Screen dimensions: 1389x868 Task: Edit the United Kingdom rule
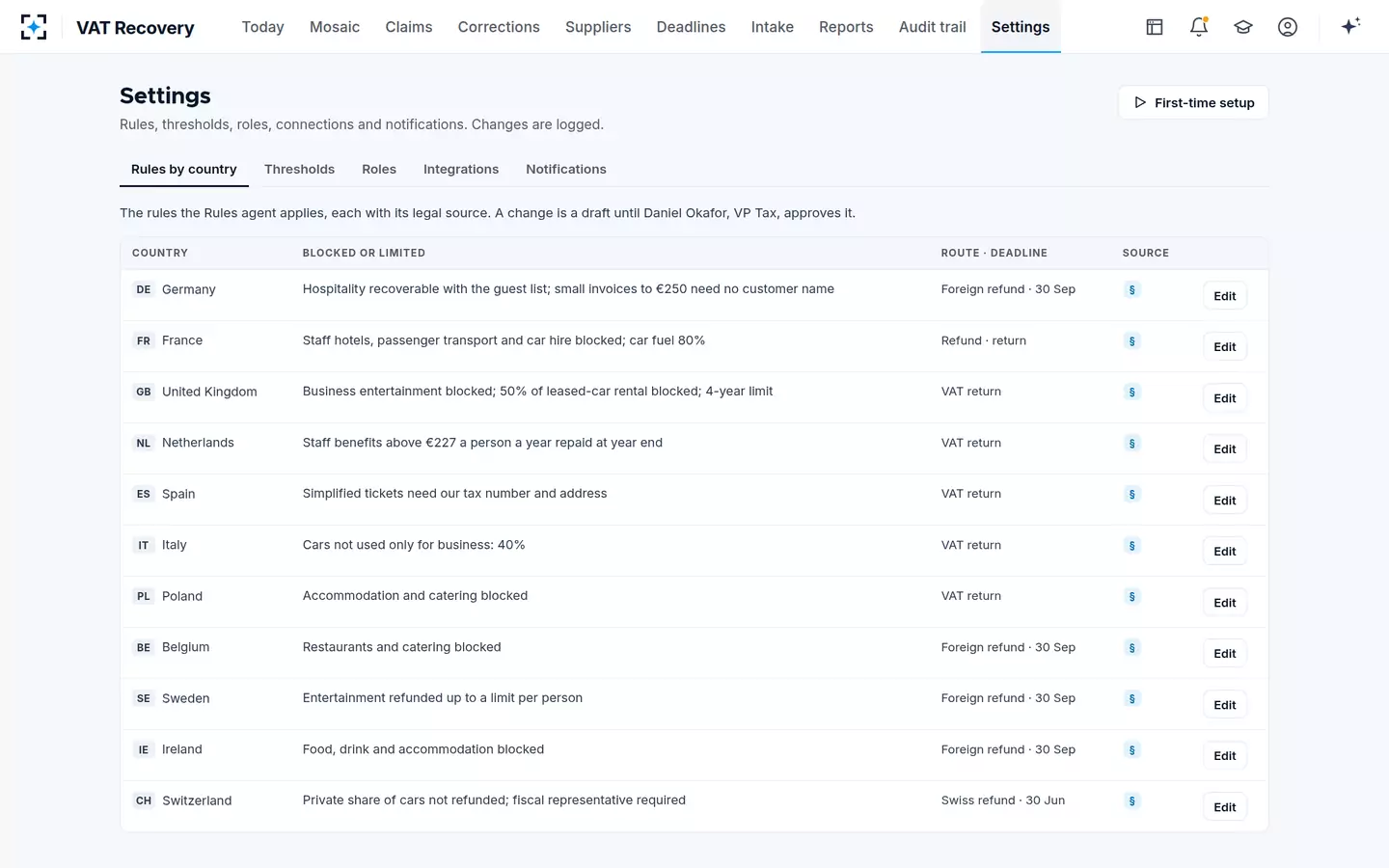(x=1225, y=398)
